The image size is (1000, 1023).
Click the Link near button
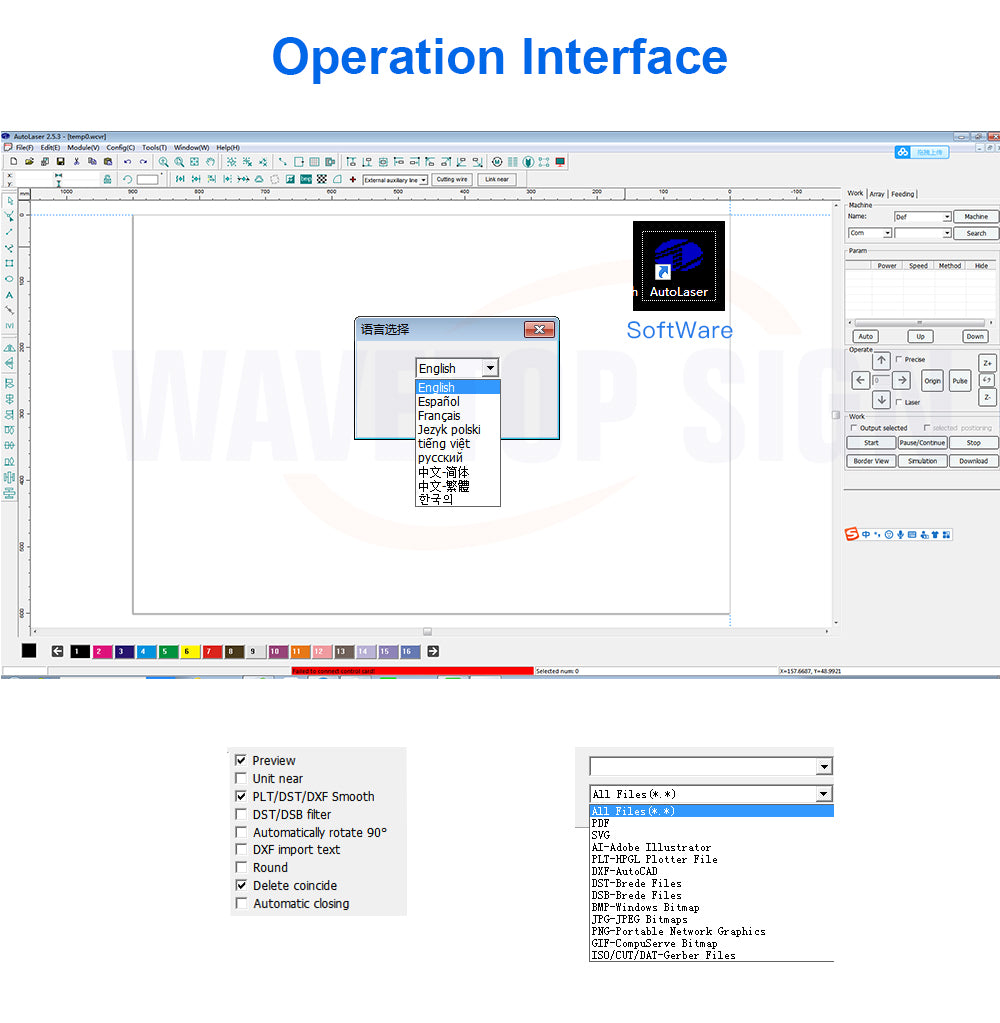pos(496,179)
